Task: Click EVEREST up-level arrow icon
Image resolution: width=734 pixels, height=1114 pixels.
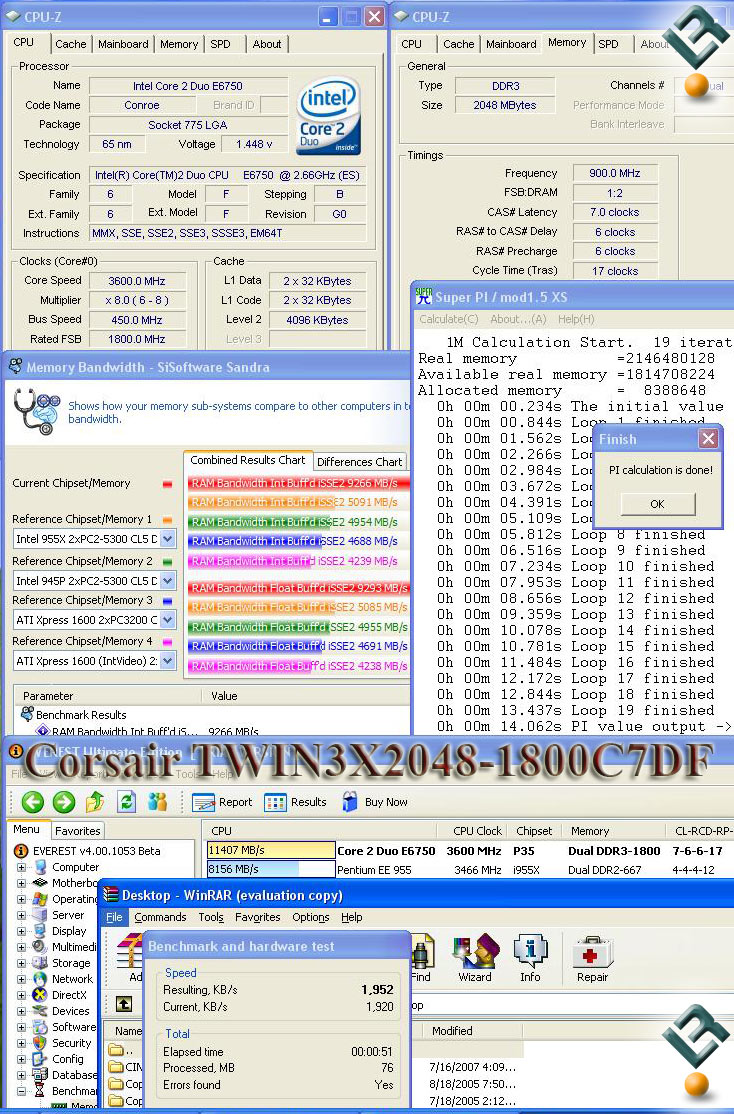Action: click(95, 802)
